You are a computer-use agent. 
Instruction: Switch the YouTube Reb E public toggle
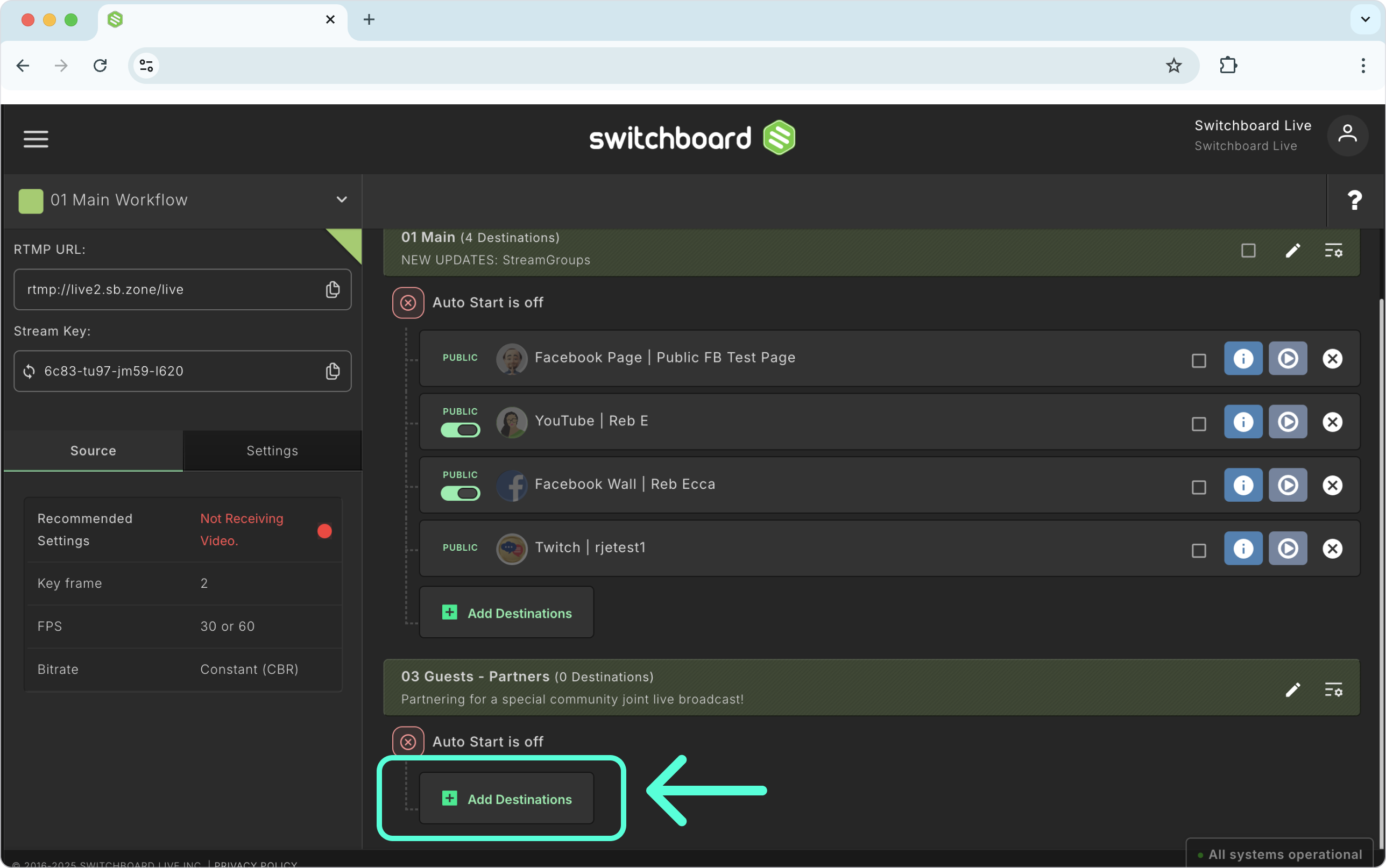(x=461, y=430)
